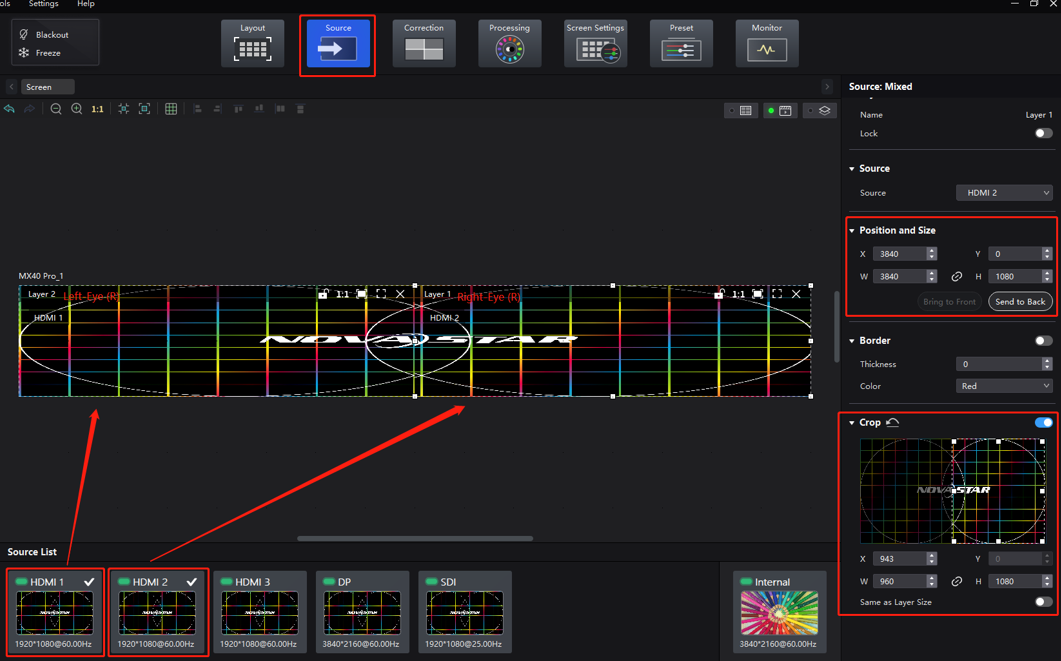
Task: Collapse the Border section
Action: point(852,340)
